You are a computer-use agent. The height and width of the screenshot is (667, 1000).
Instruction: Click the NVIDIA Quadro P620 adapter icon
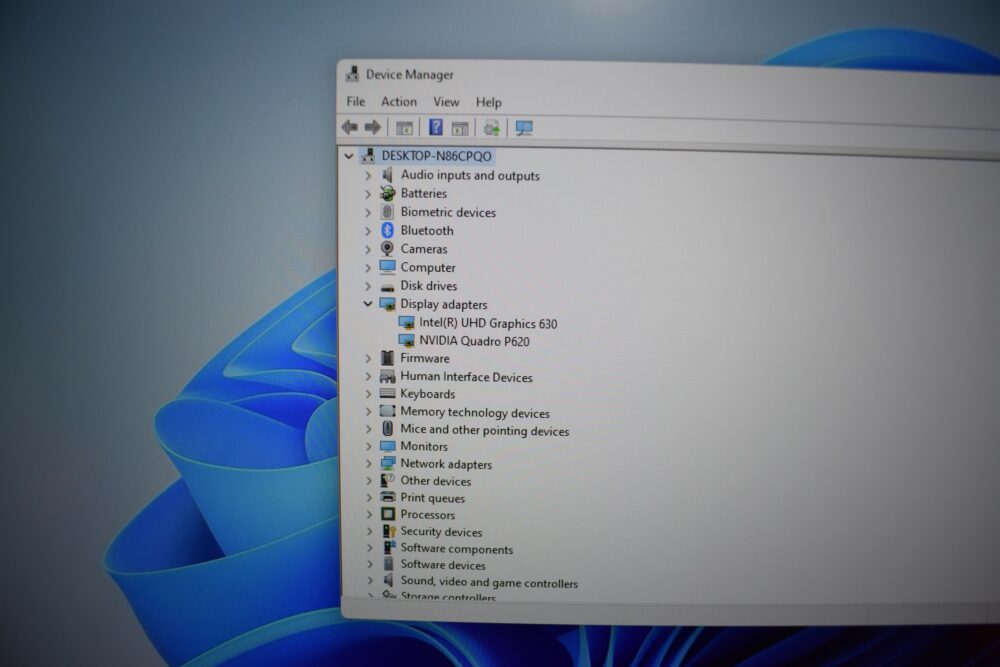406,341
